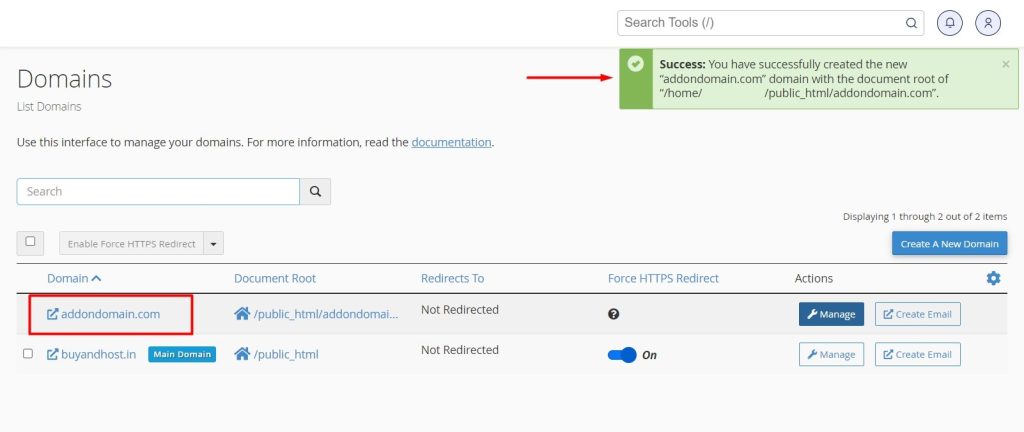Dismiss the success notification with the X

[1005, 64]
